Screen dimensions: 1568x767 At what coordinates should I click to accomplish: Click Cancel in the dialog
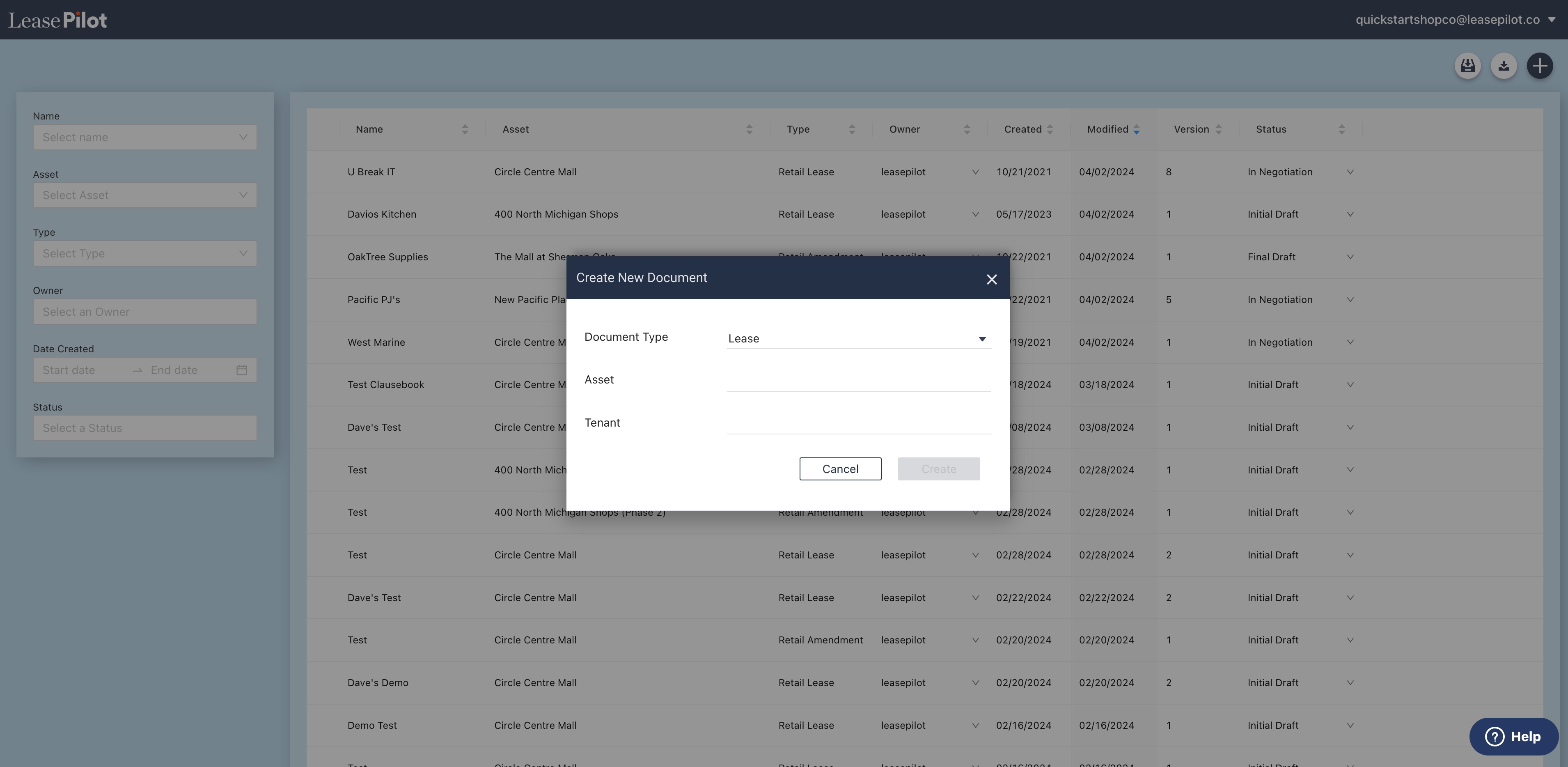pos(840,469)
